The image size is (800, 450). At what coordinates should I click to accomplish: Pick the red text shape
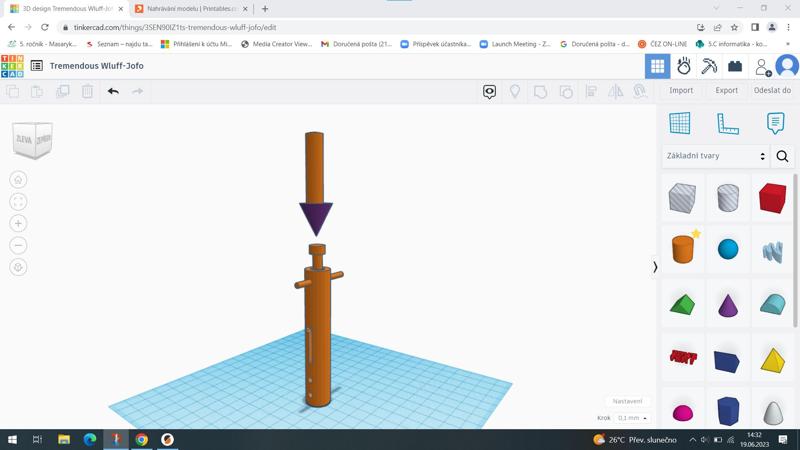(683, 357)
